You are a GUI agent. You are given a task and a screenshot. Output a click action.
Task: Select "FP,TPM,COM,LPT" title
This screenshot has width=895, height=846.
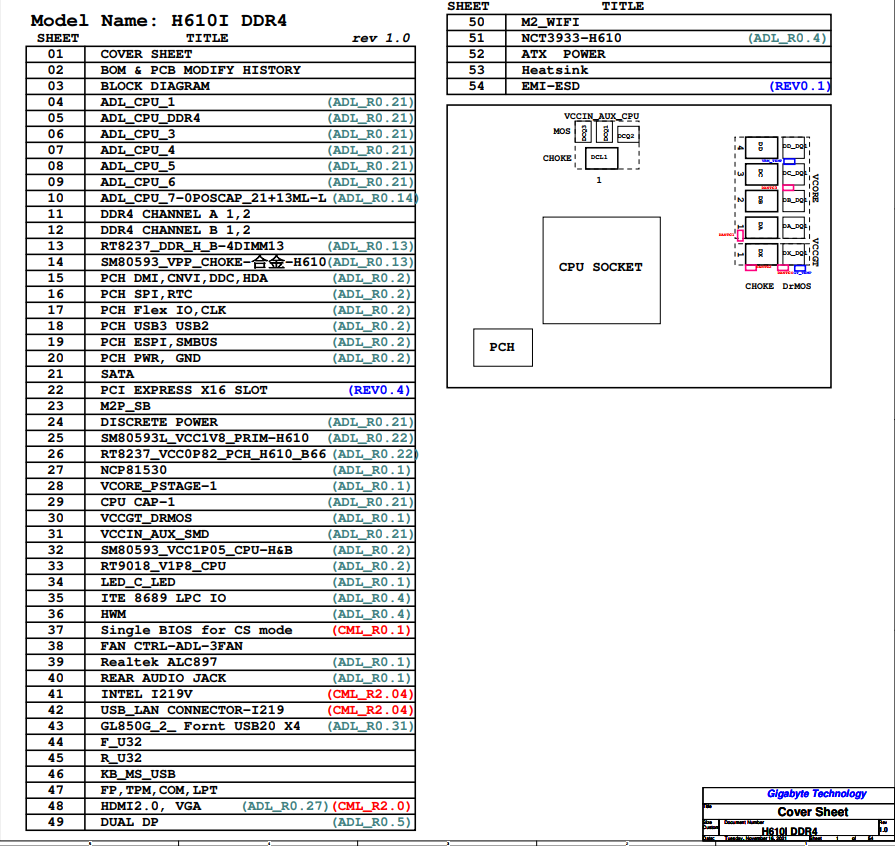(159, 789)
